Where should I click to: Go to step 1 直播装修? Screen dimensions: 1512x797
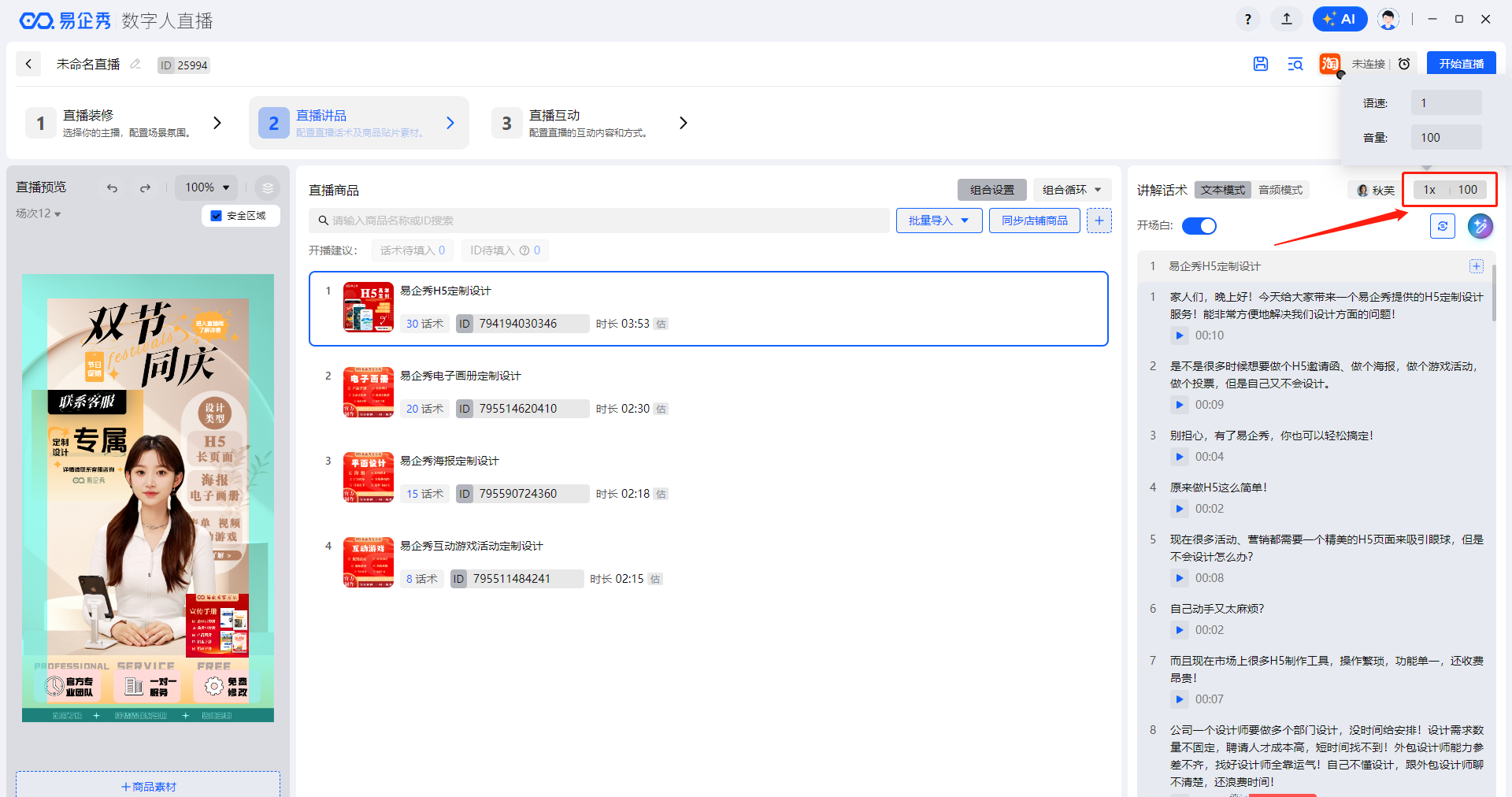tap(126, 123)
